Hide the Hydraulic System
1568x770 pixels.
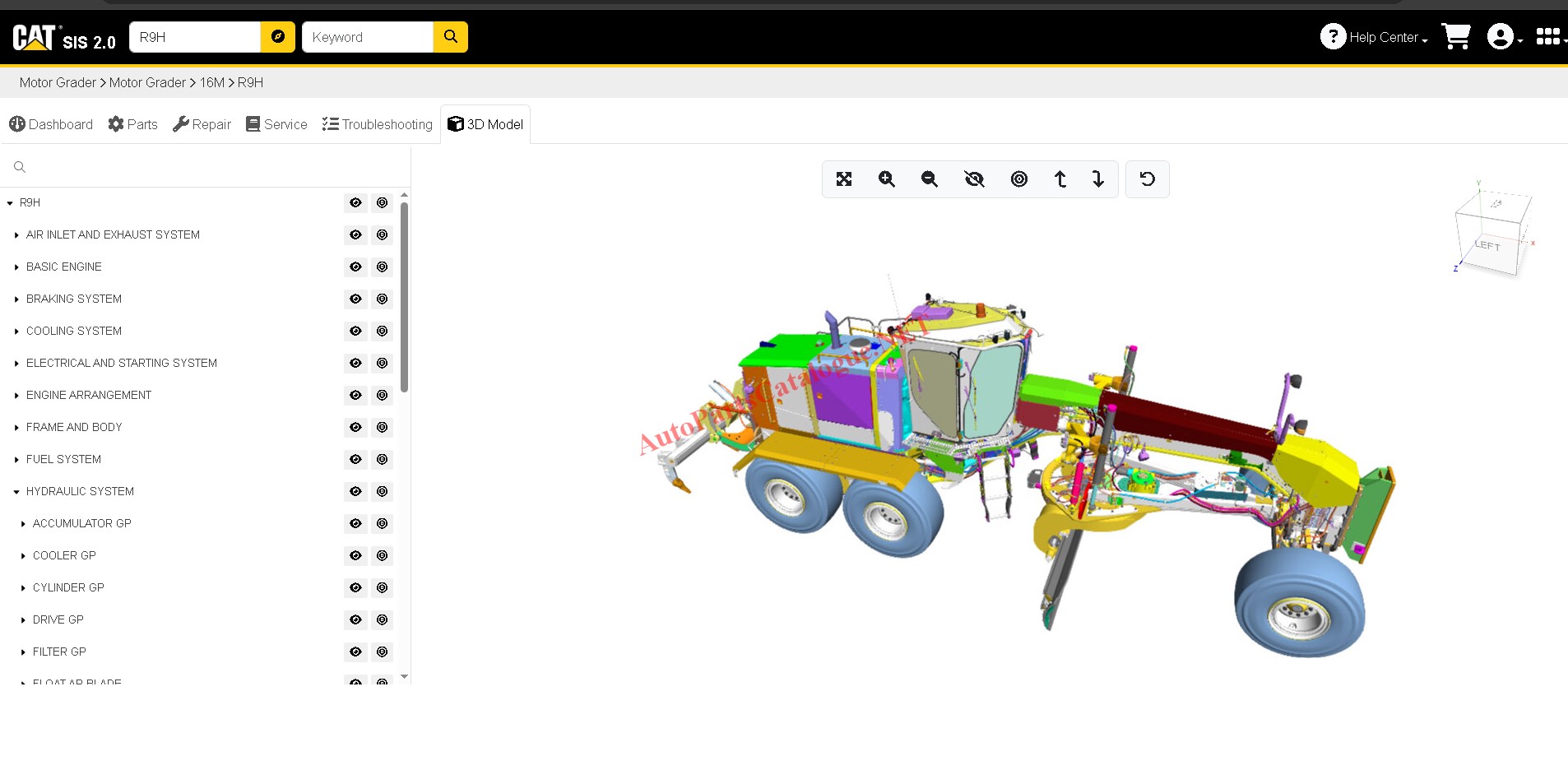(355, 491)
